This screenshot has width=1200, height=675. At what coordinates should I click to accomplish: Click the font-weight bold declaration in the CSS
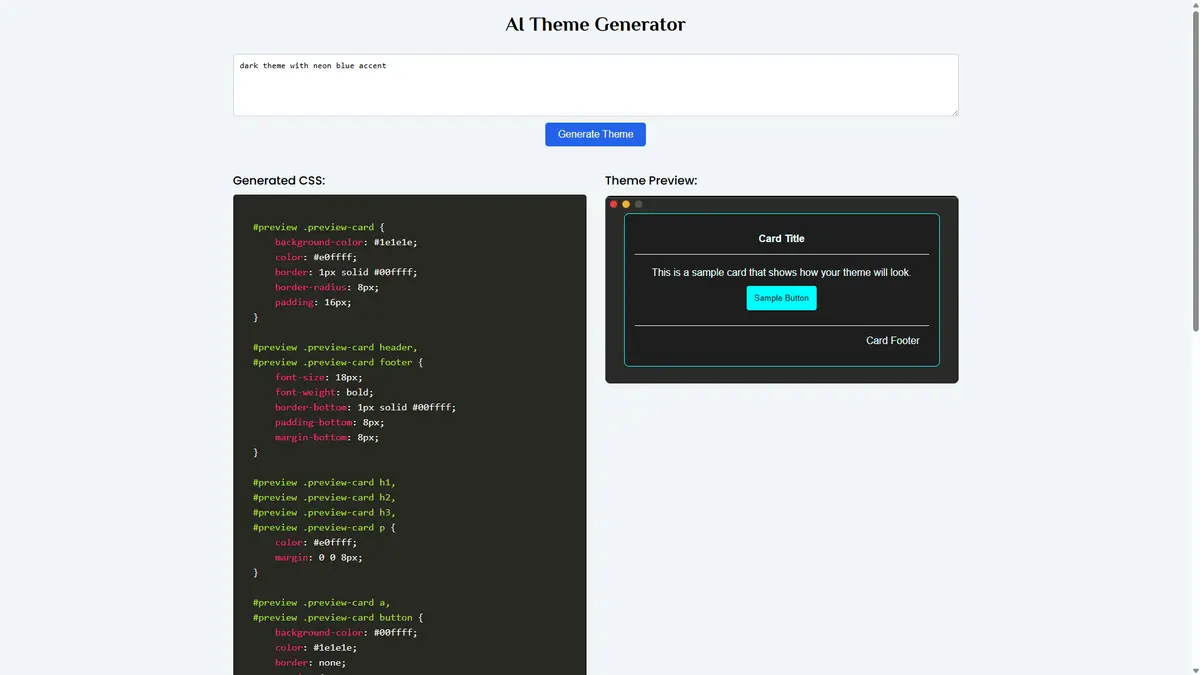(322, 392)
